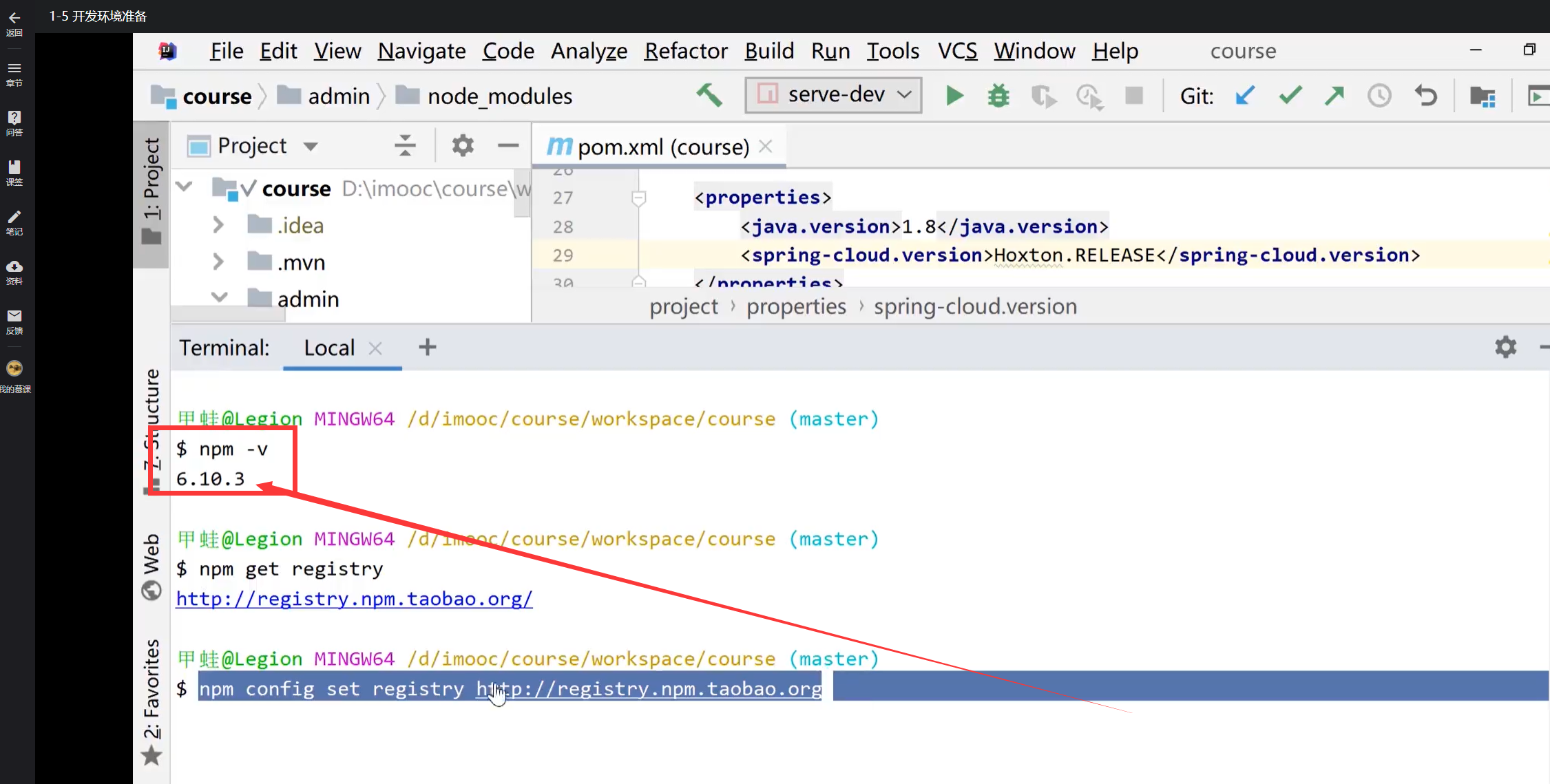Click the Project panel horizontal scrollbar
This screenshot has width=1550, height=784.
point(228,315)
